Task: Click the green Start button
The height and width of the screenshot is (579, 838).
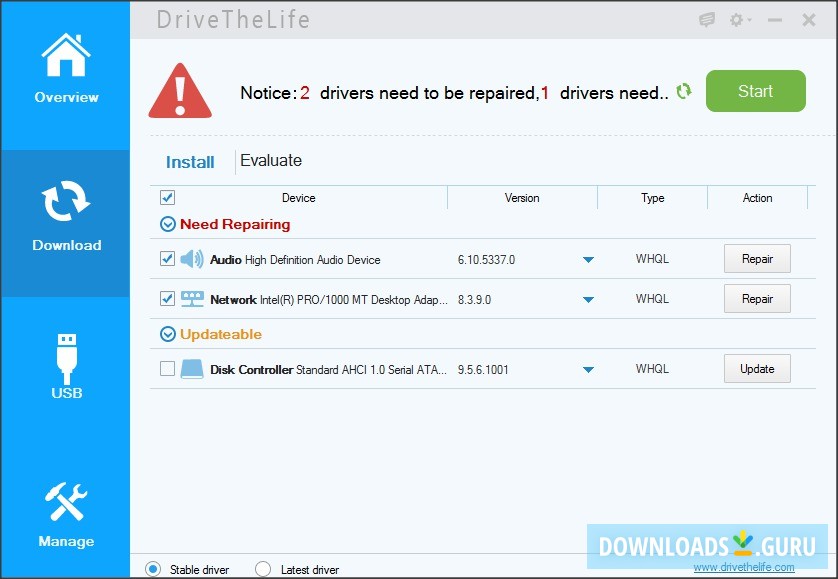Action: tap(755, 91)
